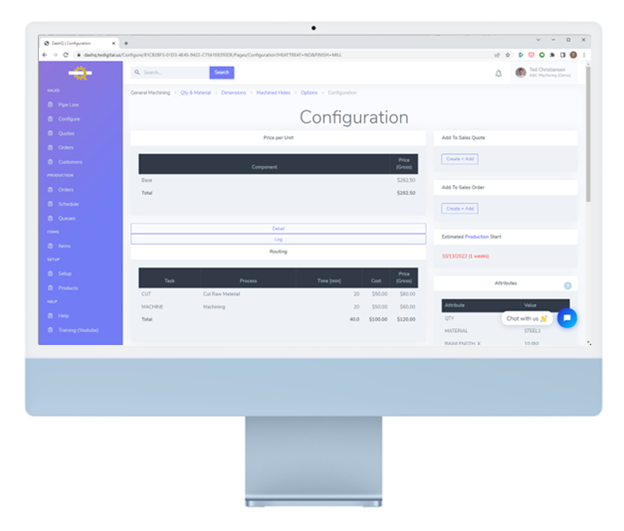
Task: Click Create + Add under Sales Quote
Action: pyautogui.click(x=459, y=159)
